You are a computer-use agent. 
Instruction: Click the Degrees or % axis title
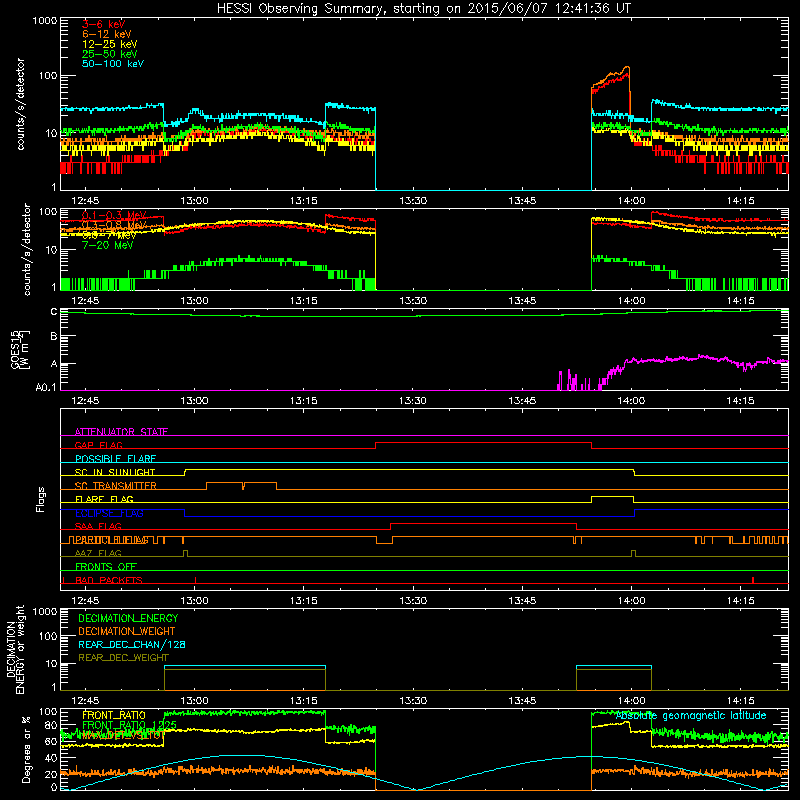point(26,749)
